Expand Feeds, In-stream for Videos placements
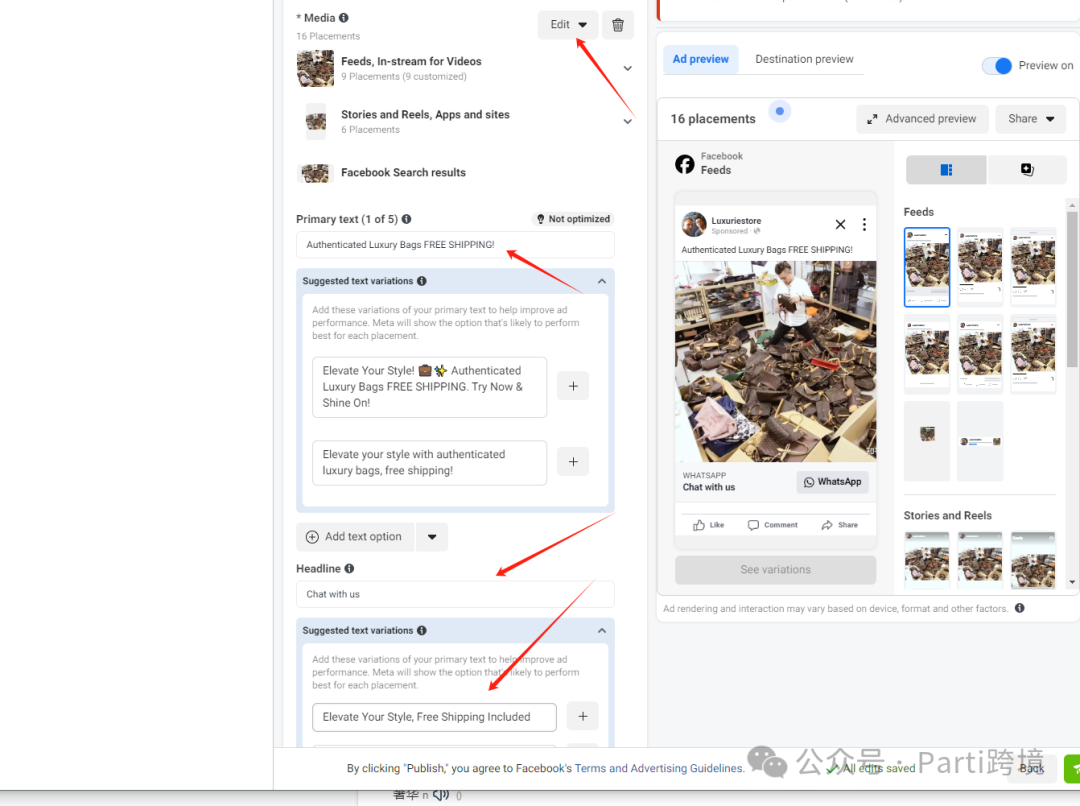This screenshot has height=806, width=1080. (627, 68)
